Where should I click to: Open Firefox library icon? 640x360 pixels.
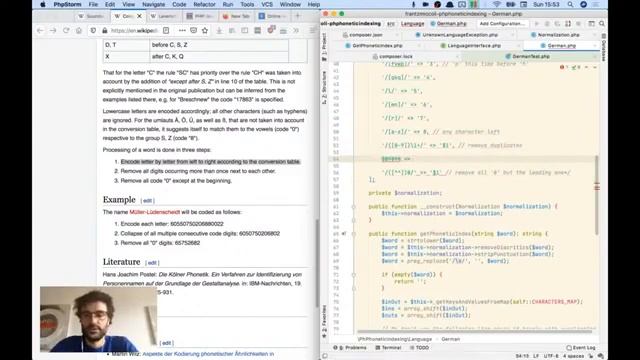click(232, 31)
